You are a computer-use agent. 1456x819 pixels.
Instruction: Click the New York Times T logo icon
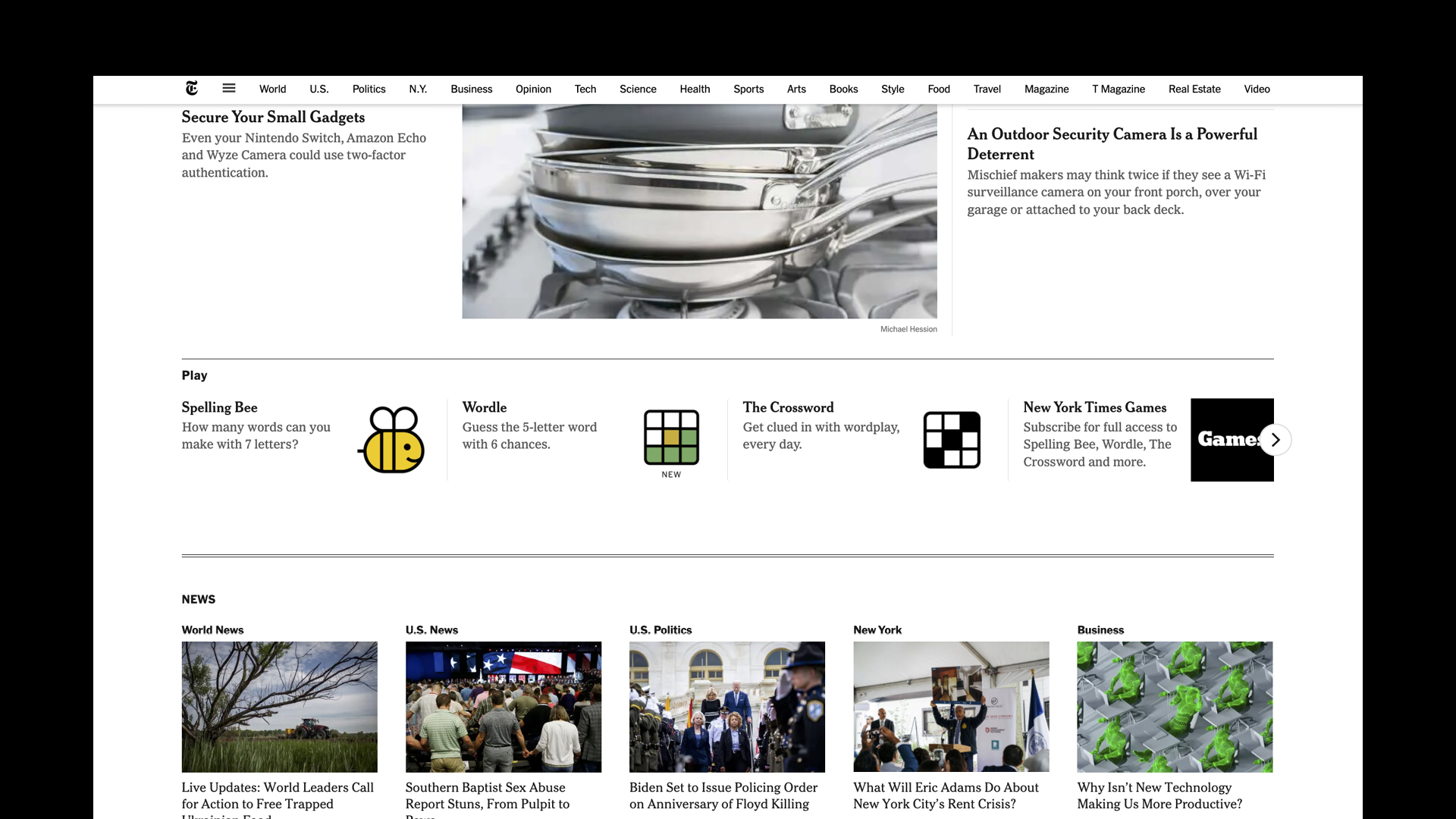(192, 89)
